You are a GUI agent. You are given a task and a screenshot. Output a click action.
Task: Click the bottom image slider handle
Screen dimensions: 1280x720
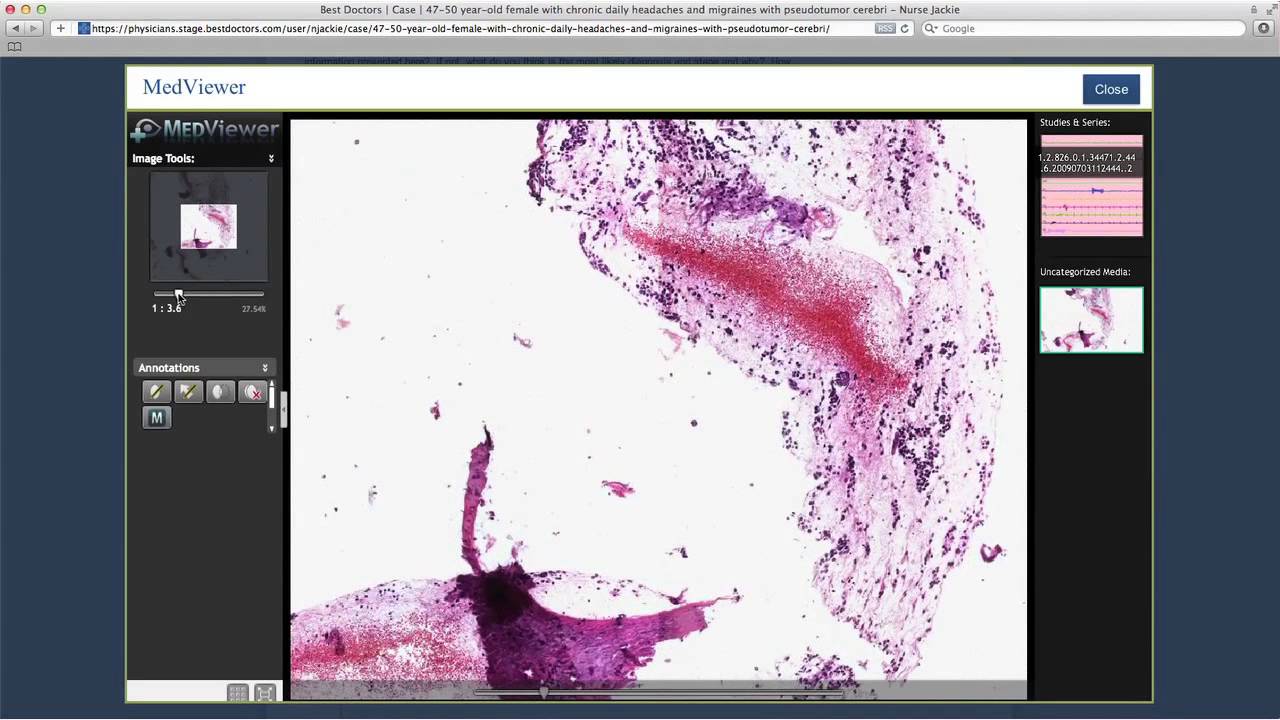[x=543, y=691]
